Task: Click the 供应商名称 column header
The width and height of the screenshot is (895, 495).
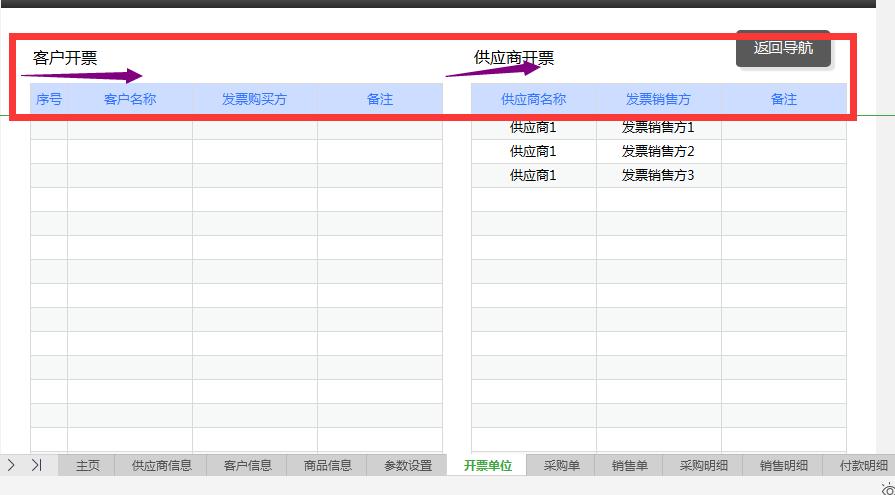Action: (x=534, y=99)
